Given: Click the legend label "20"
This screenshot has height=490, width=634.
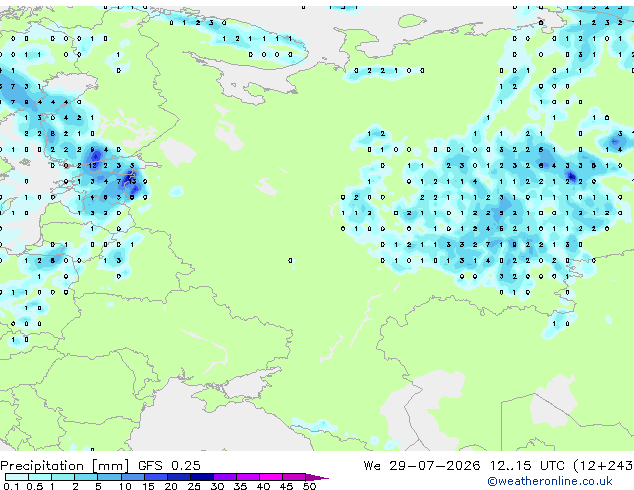Looking at the screenshot, I should pyautogui.click(x=171, y=486).
